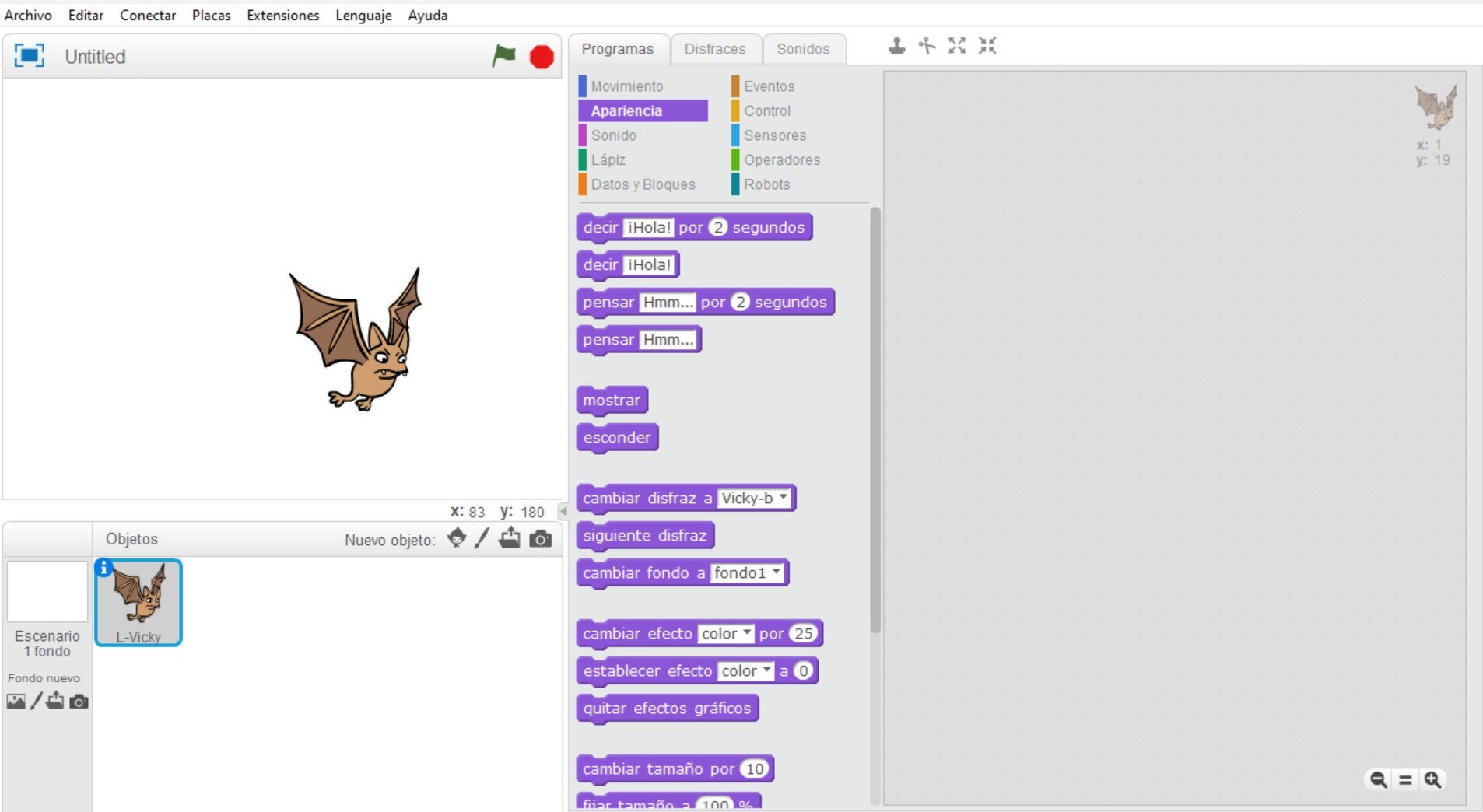Toggle full screen stage mode icon
1483x812 pixels.
[x=30, y=56]
